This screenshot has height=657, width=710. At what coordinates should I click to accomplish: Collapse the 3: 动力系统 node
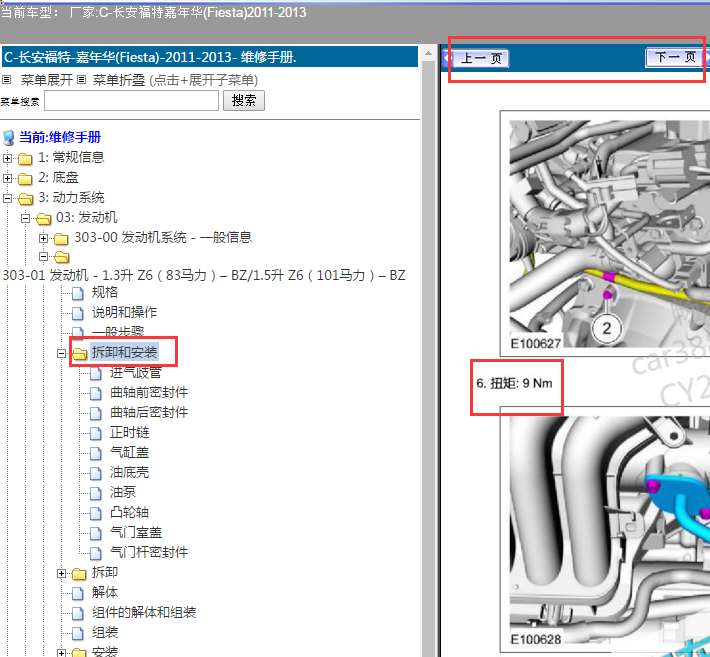7,198
